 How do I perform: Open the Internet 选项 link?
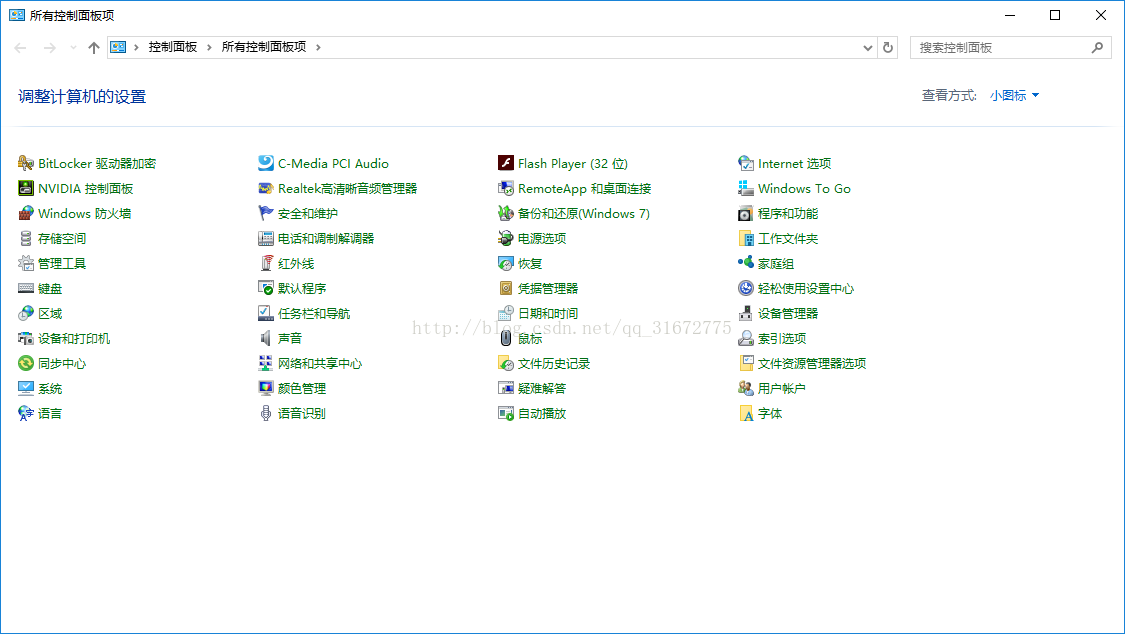point(794,164)
